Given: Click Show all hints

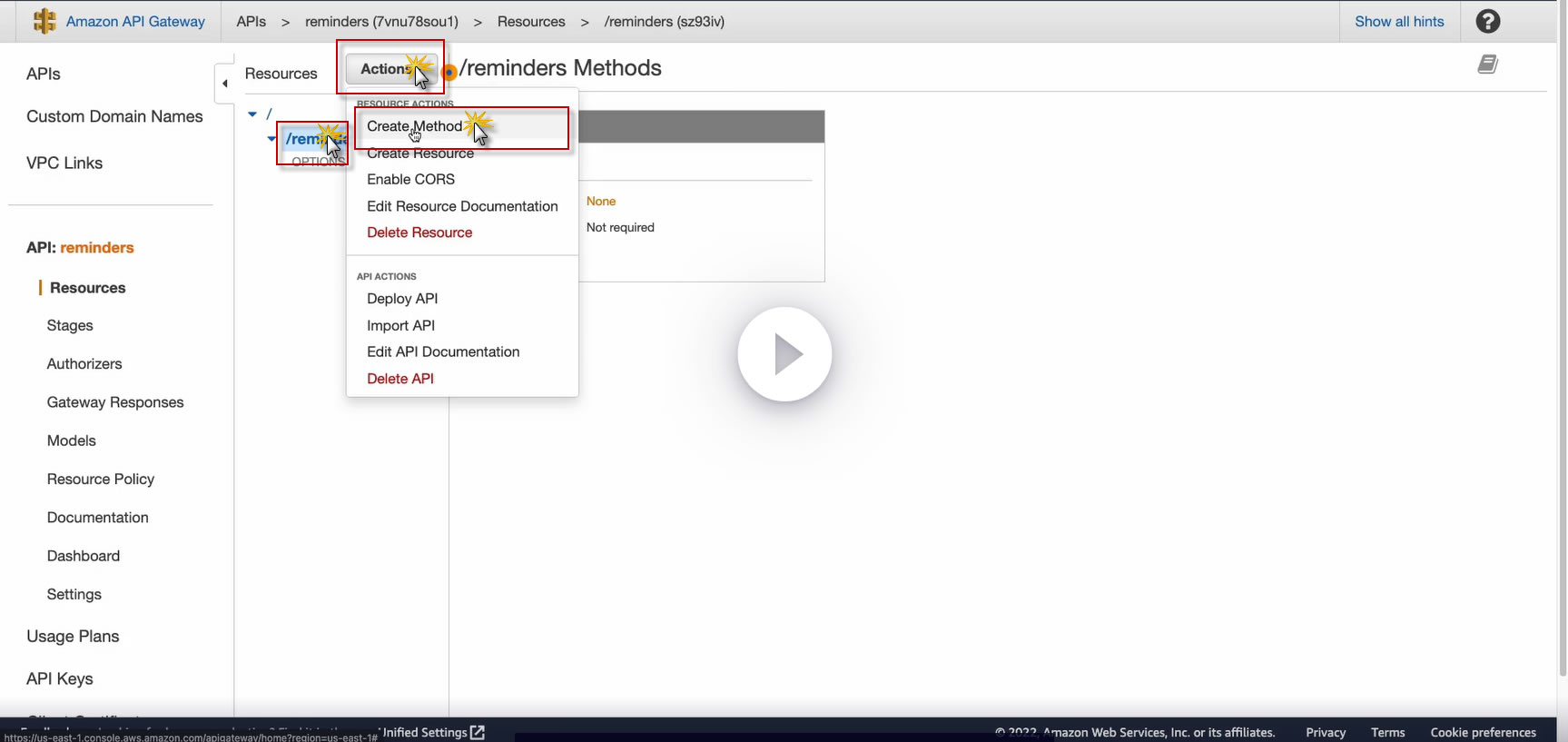Looking at the screenshot, I should (x=1399, y=21).
